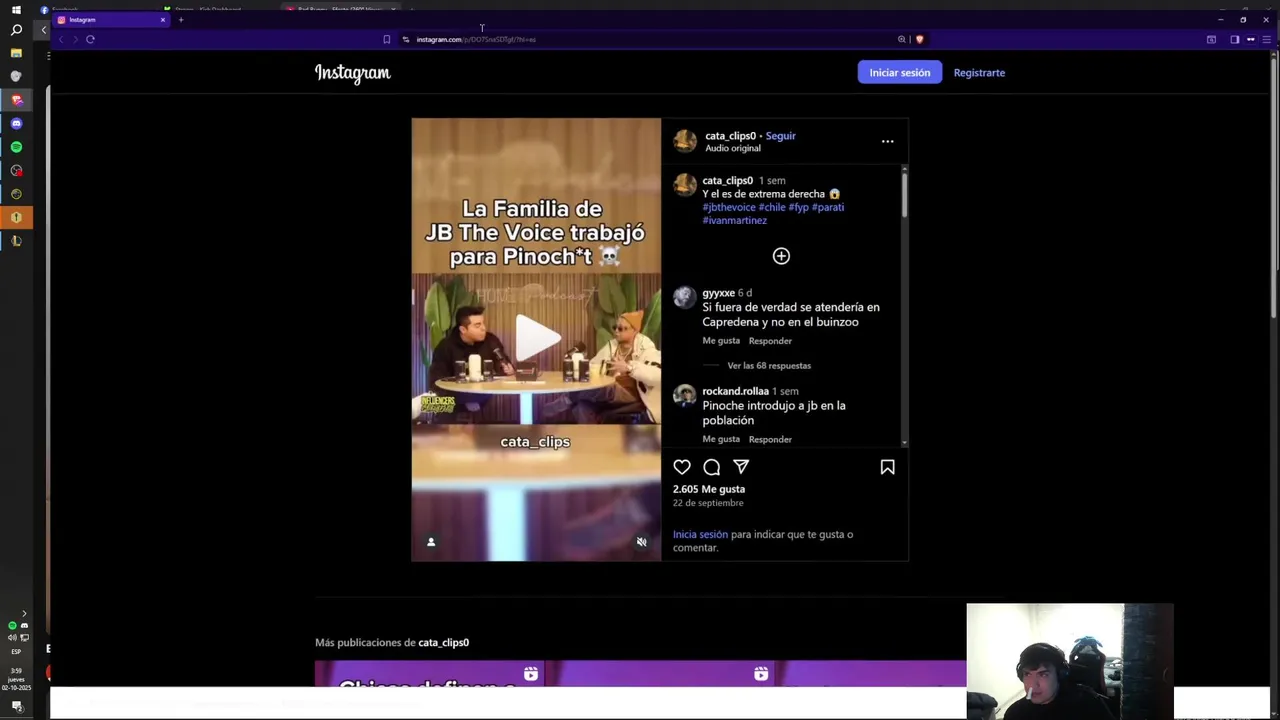Load more comments with the plus circle

[781, 256]
